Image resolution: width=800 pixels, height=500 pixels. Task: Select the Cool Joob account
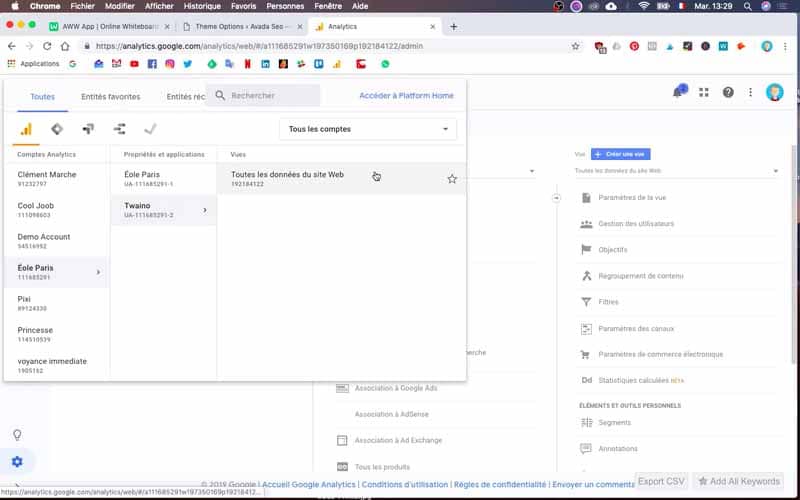[57, 210]
